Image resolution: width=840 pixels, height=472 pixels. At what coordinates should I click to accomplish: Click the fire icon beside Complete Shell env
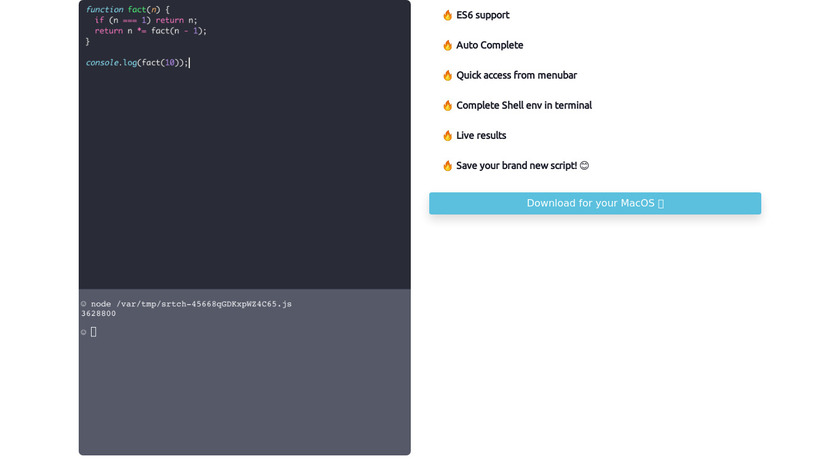click(447, 105)
